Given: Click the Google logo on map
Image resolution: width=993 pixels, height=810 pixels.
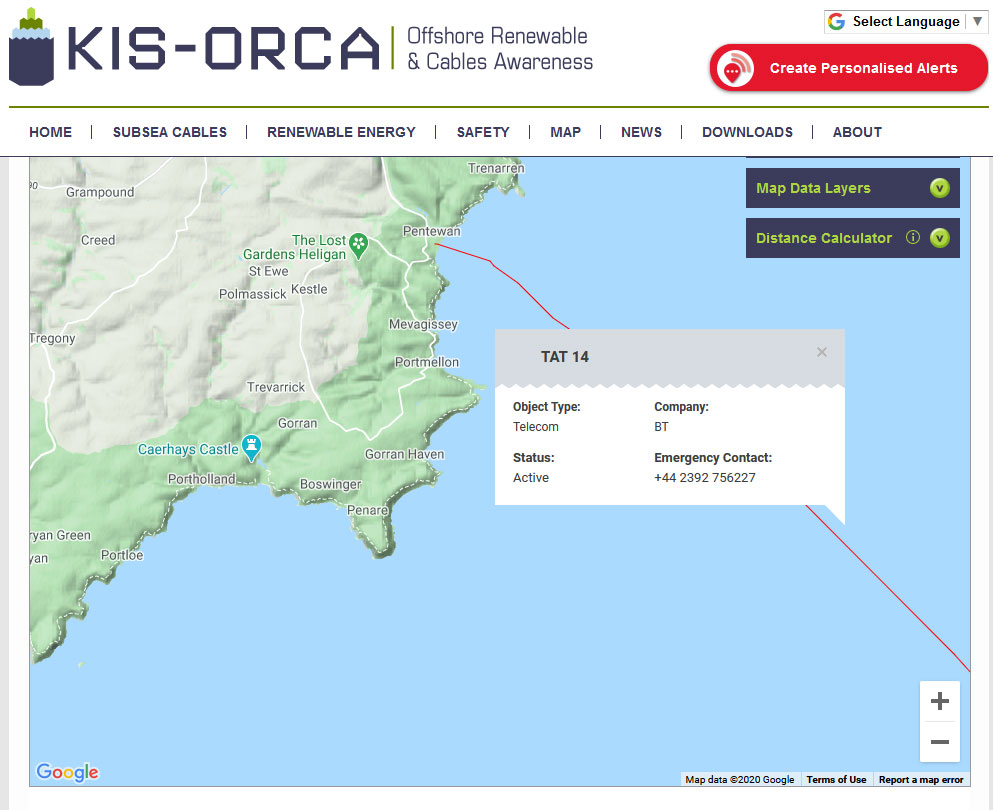Looking at the screenshot, I should point(67,771).
